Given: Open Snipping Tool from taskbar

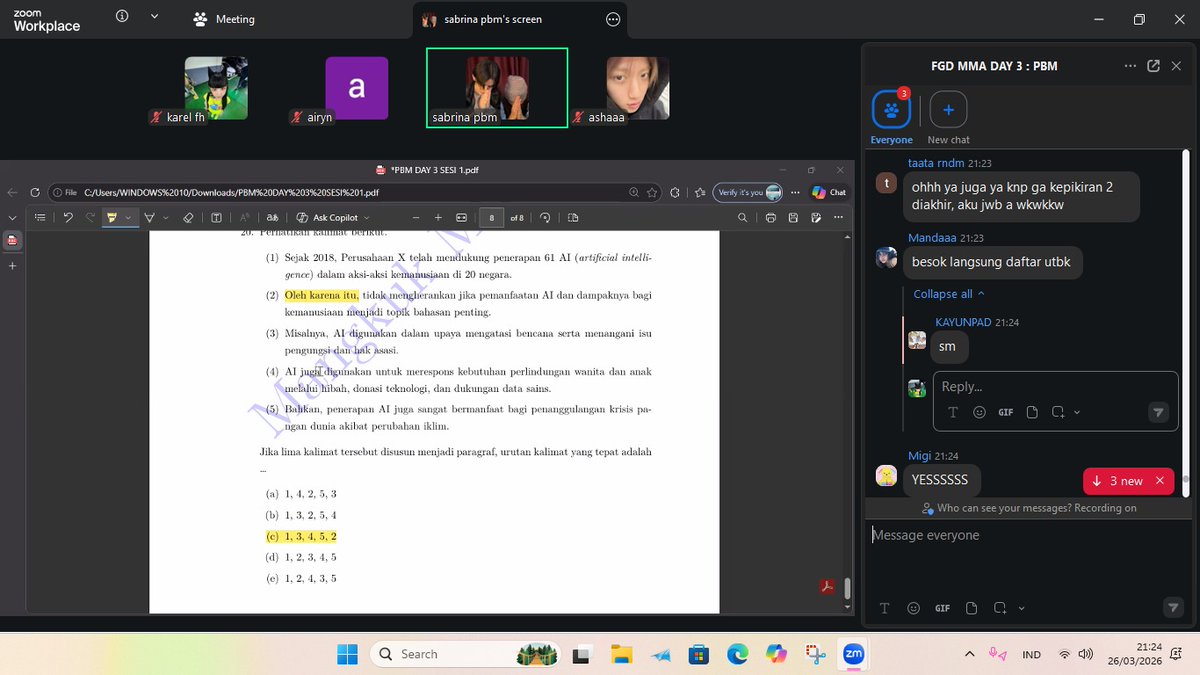Looking at the screenshot, I should pos(815,654).
